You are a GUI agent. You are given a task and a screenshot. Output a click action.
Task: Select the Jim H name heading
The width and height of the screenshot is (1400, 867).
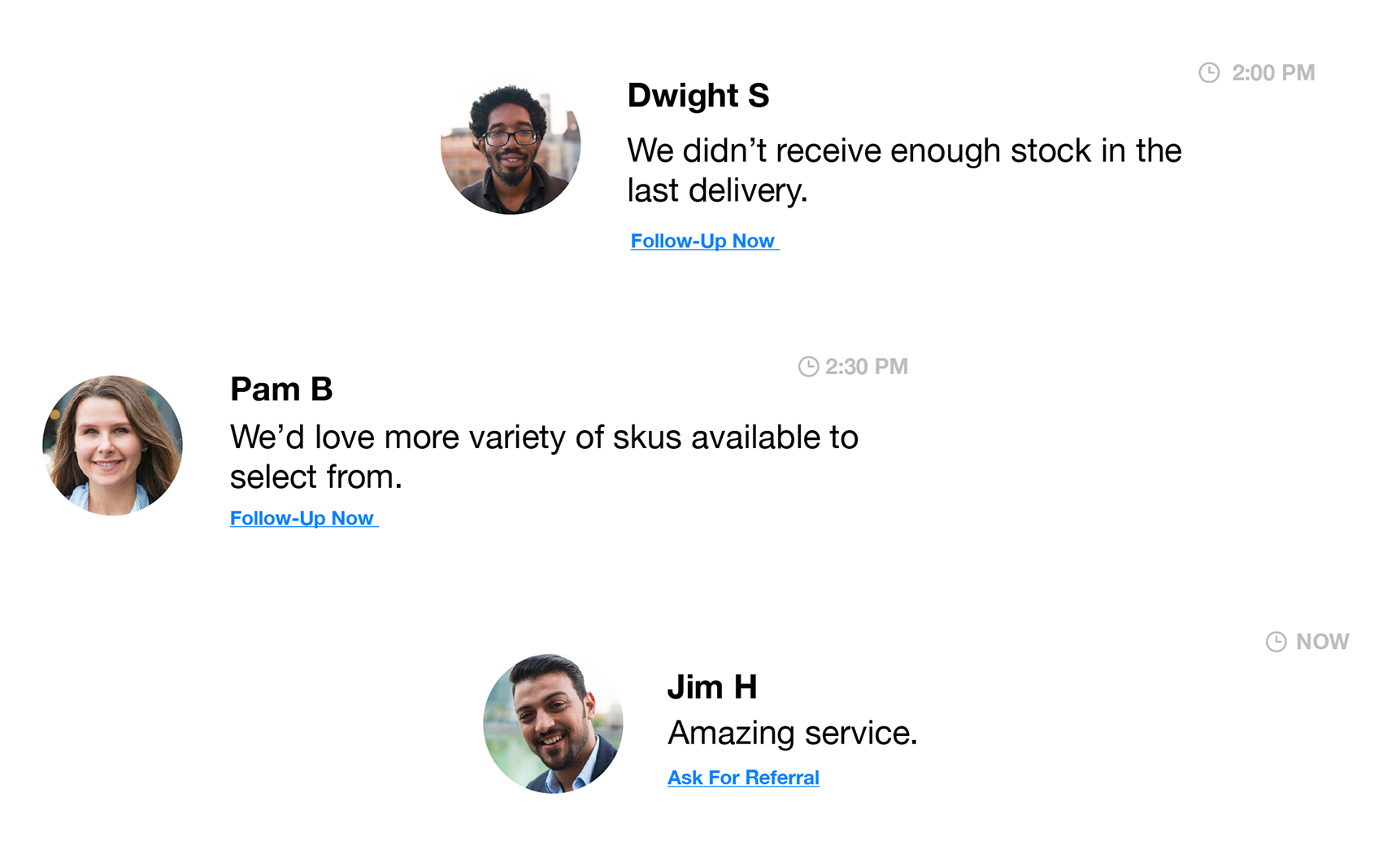[712, 687]
